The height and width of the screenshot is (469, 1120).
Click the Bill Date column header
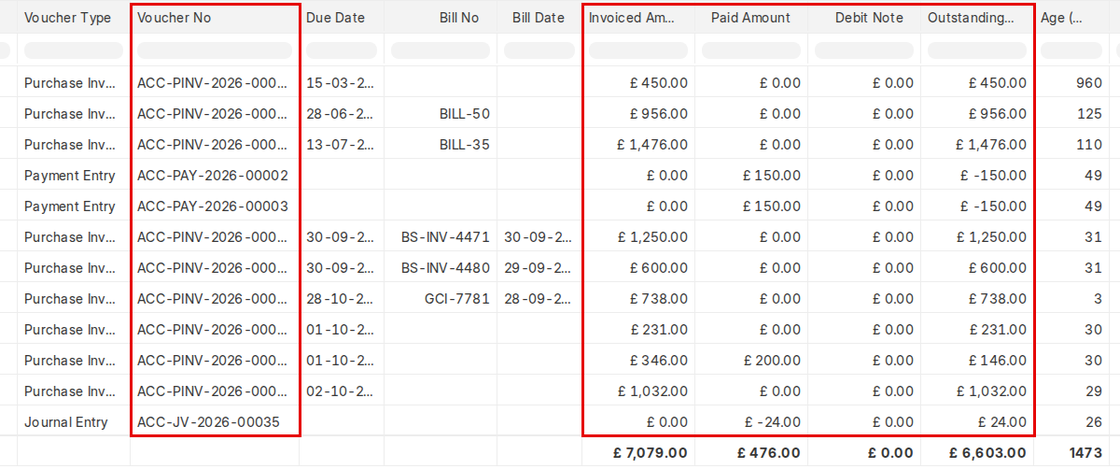click(539, 18)
